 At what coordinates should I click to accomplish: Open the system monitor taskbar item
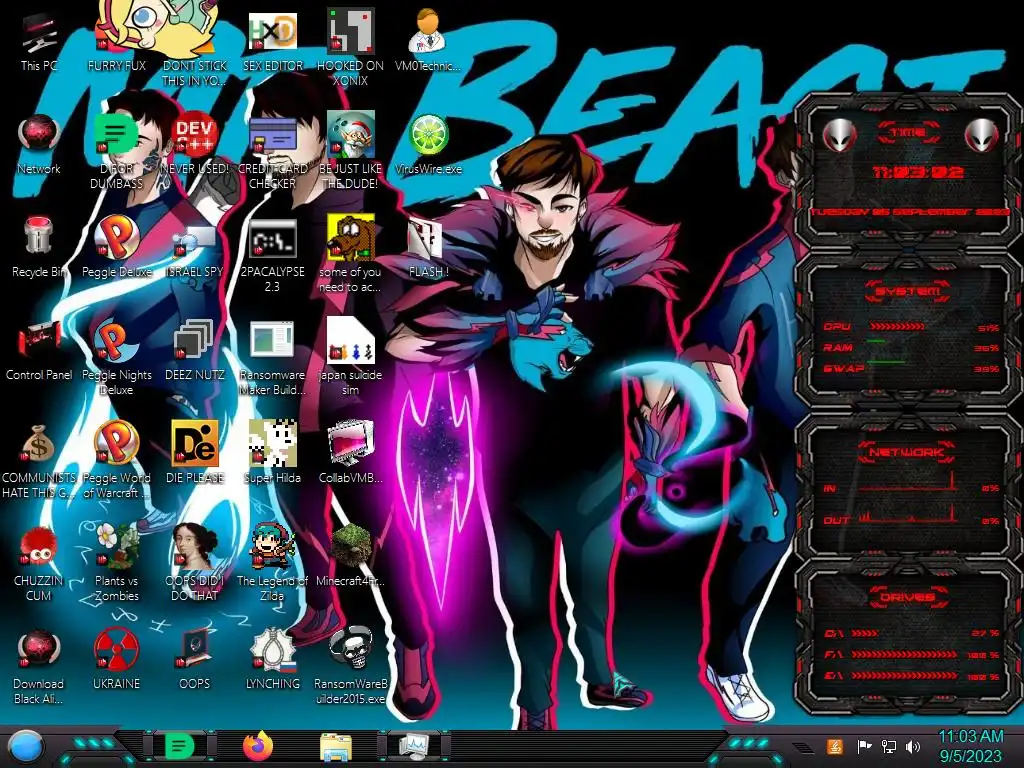(x=414, y=746)
